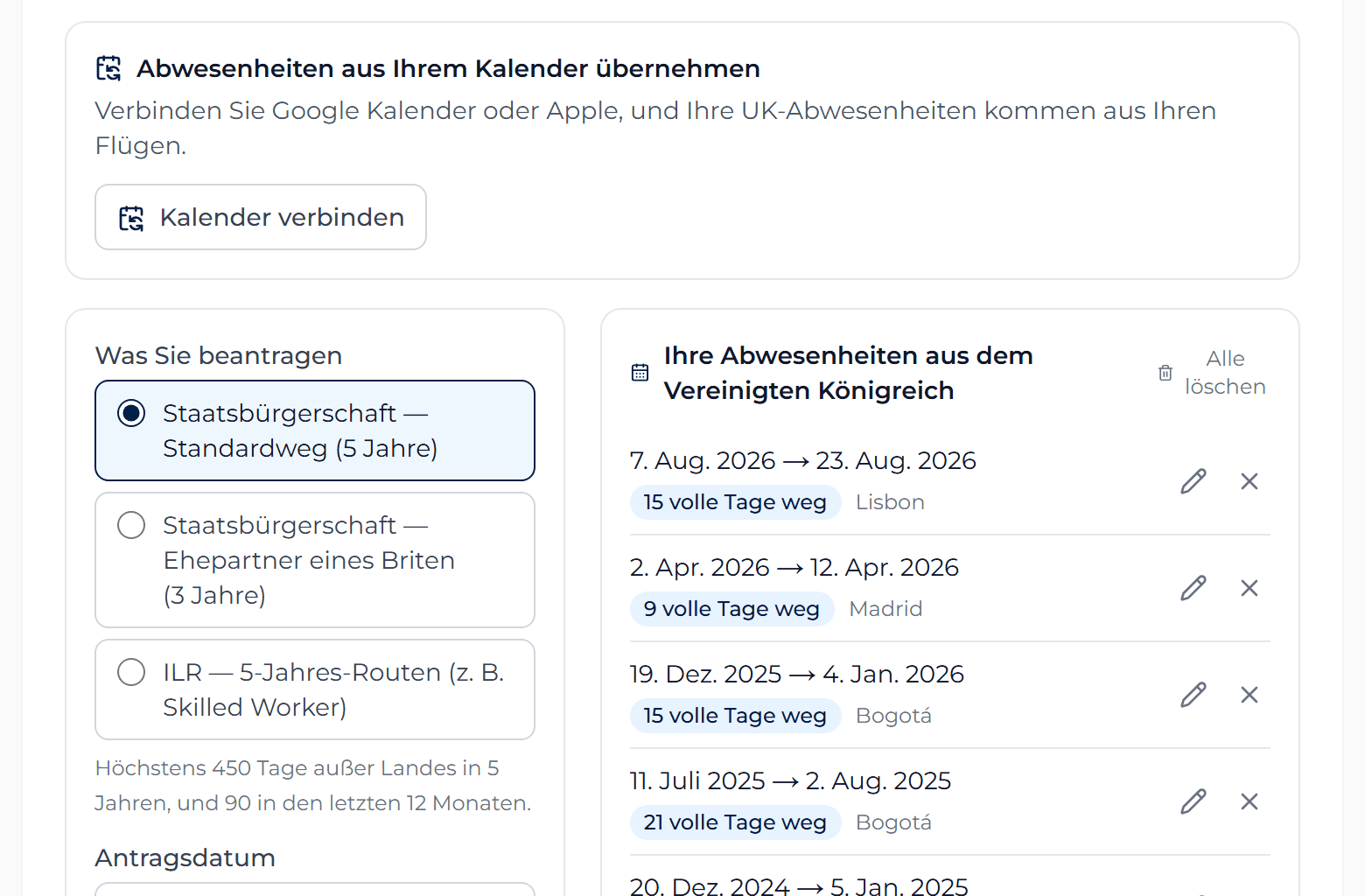
Task: Click the '9 volle Tage weg' badge
Action: (731, 609)
